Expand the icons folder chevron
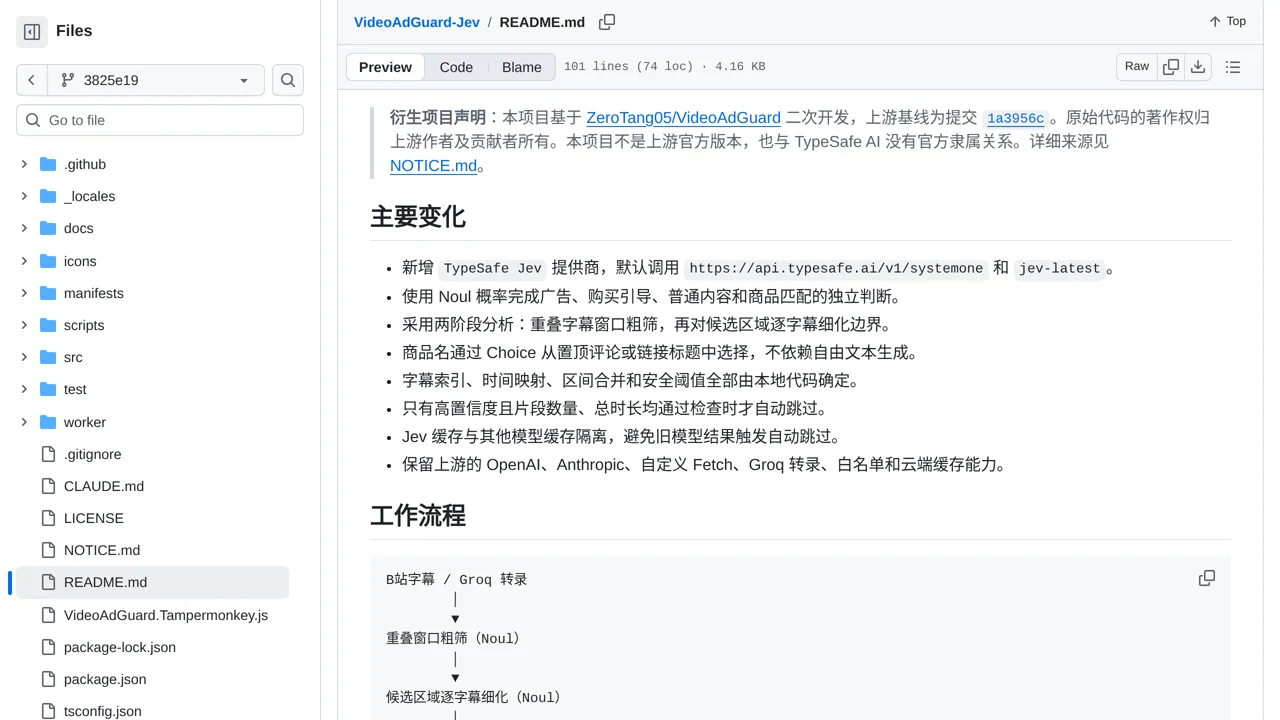1280x720 pixels. (x=24, y=261)
